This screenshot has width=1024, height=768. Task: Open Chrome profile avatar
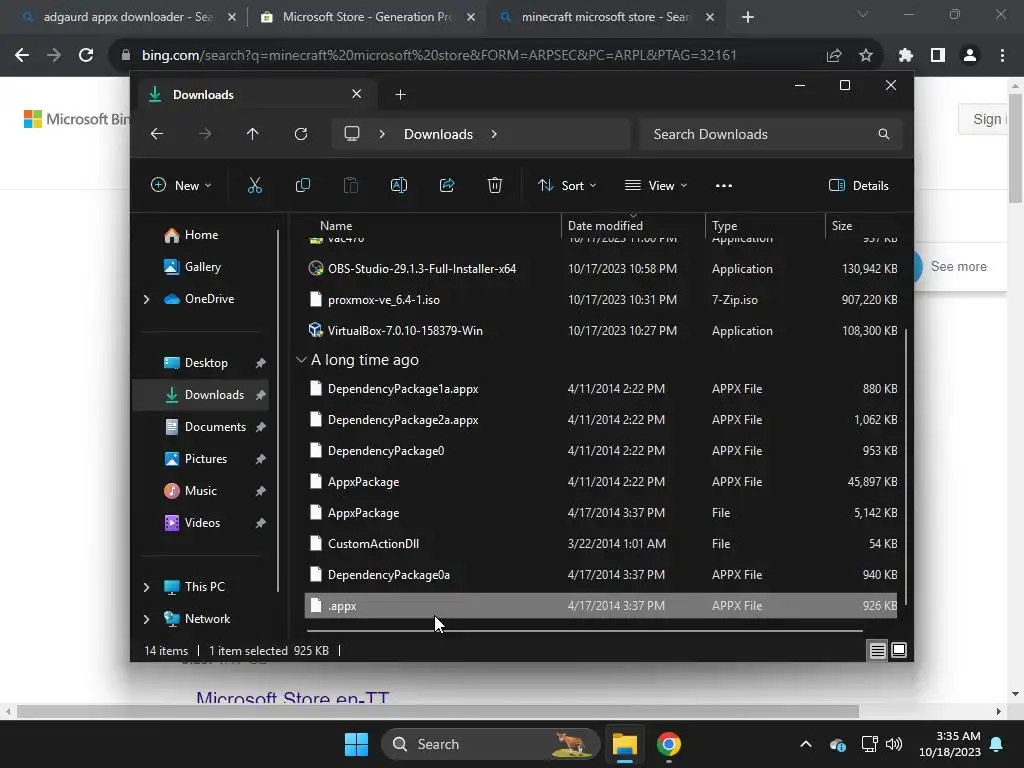(970, 56)
